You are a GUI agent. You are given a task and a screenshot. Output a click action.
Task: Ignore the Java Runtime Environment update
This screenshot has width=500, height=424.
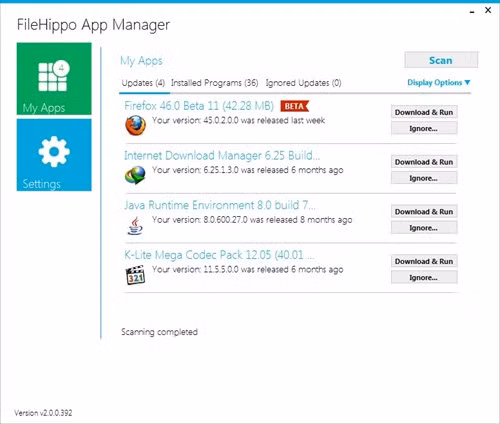(x=424, y=228)
